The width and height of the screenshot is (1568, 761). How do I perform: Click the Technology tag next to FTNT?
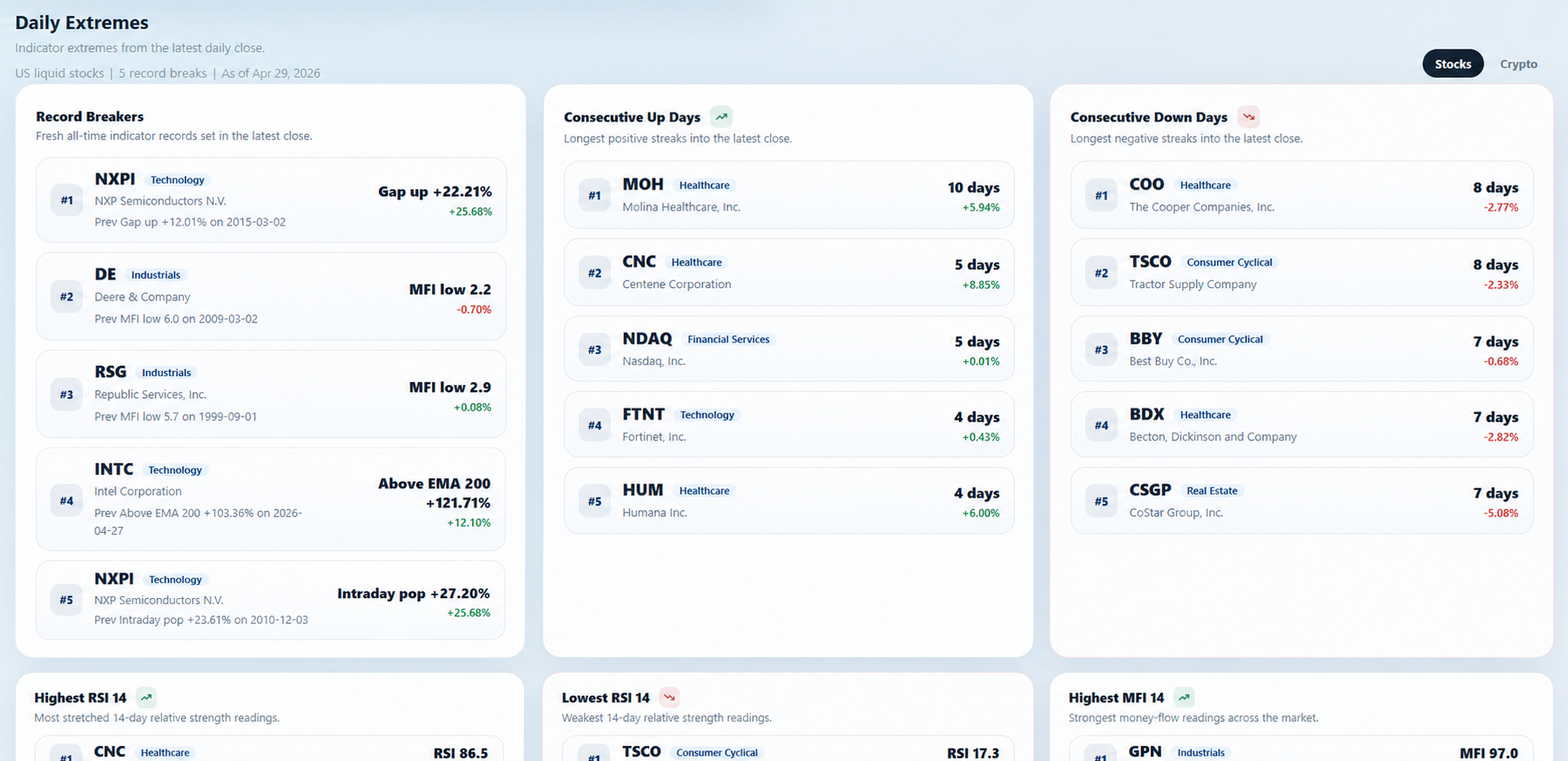click(706, 415)
